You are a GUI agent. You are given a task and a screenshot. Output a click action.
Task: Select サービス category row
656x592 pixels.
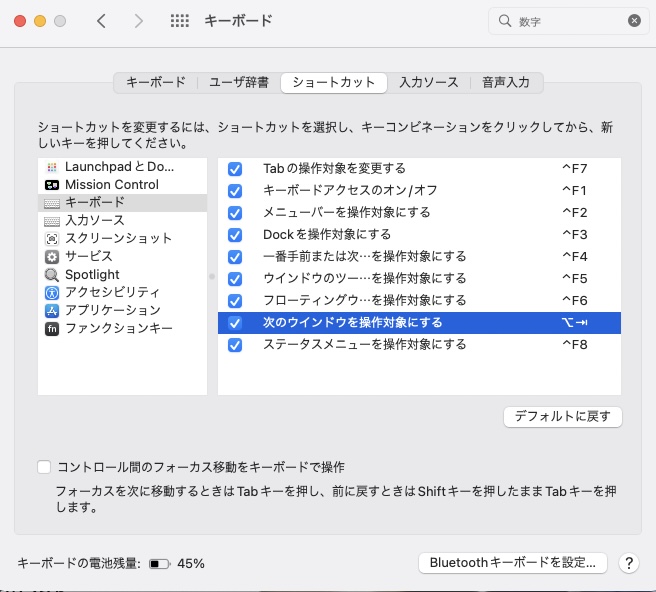tap(122, 256)
